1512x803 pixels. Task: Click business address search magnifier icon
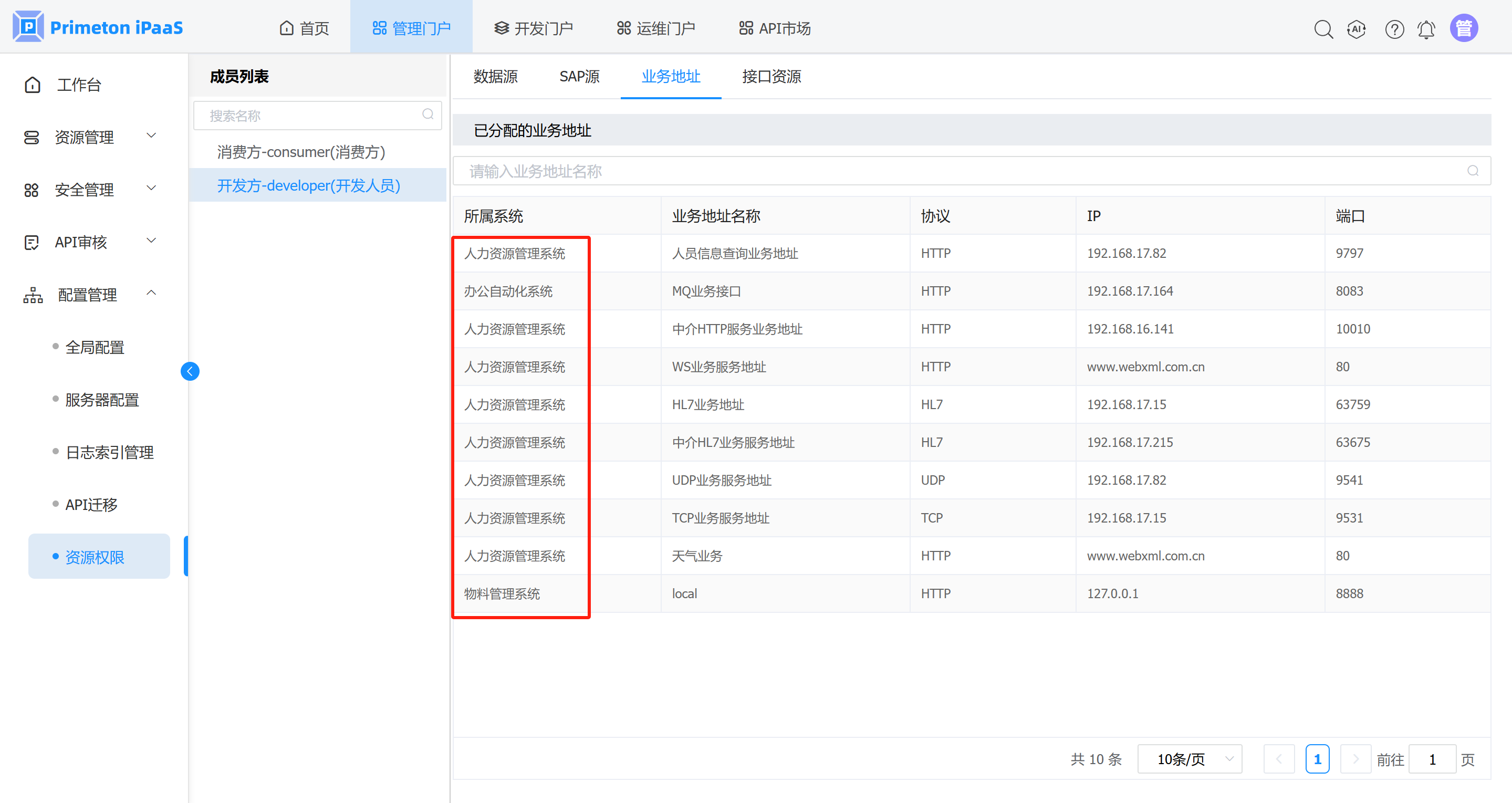coord(1473,171)
